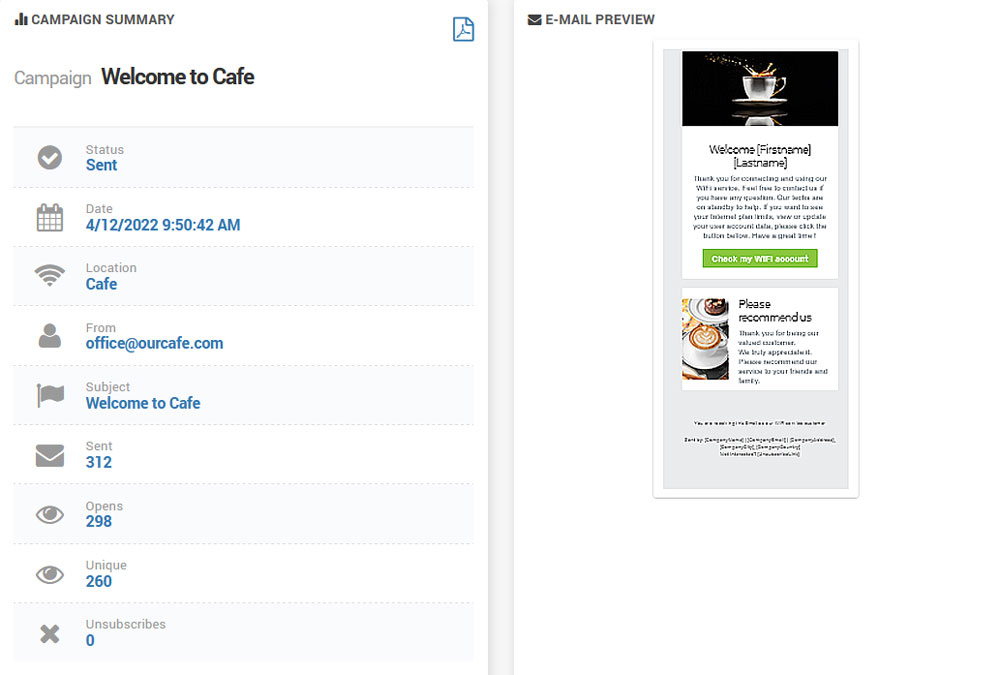Click the Sent count 312
The width and height of the screenshot is (1000, 675).
click(99, 463)
